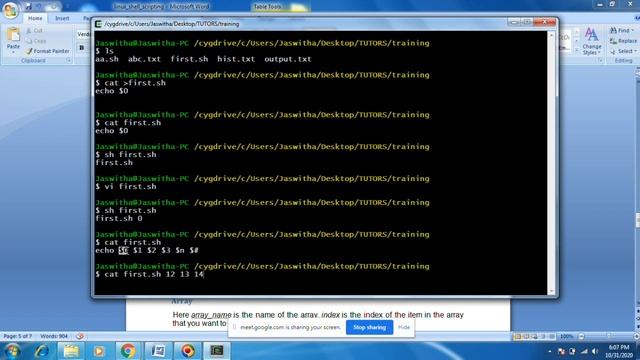The width and height of the screenshot is (640, 360).
Task: Open File Explorer from taskbar
Action: 71,351
